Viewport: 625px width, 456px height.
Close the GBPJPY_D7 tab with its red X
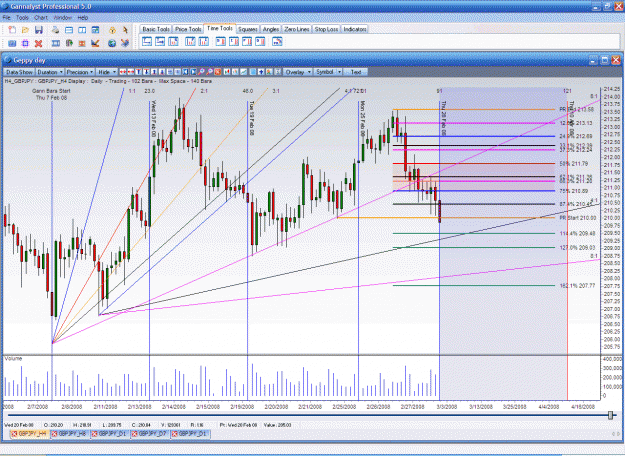coord(135,434)
